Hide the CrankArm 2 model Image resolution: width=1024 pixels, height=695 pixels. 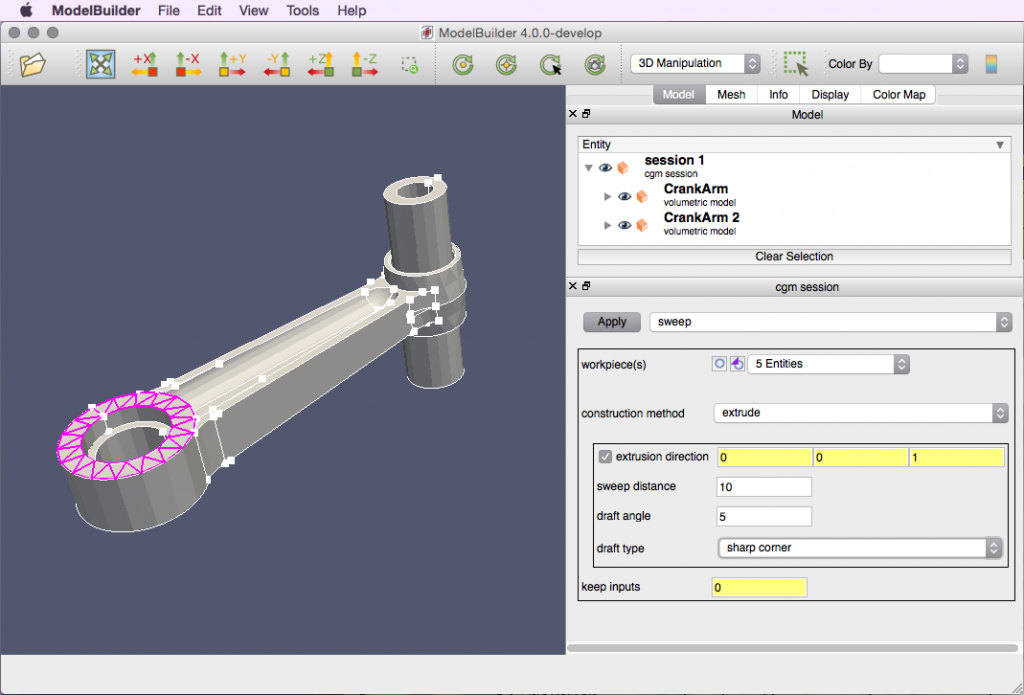624,225
